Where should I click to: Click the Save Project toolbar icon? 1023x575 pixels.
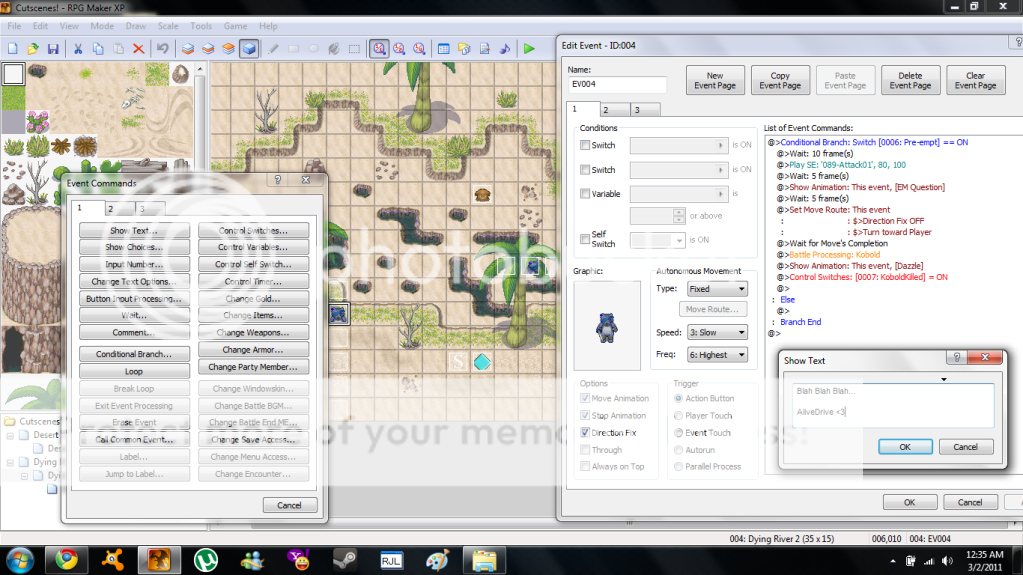click(x=53, y=48)
